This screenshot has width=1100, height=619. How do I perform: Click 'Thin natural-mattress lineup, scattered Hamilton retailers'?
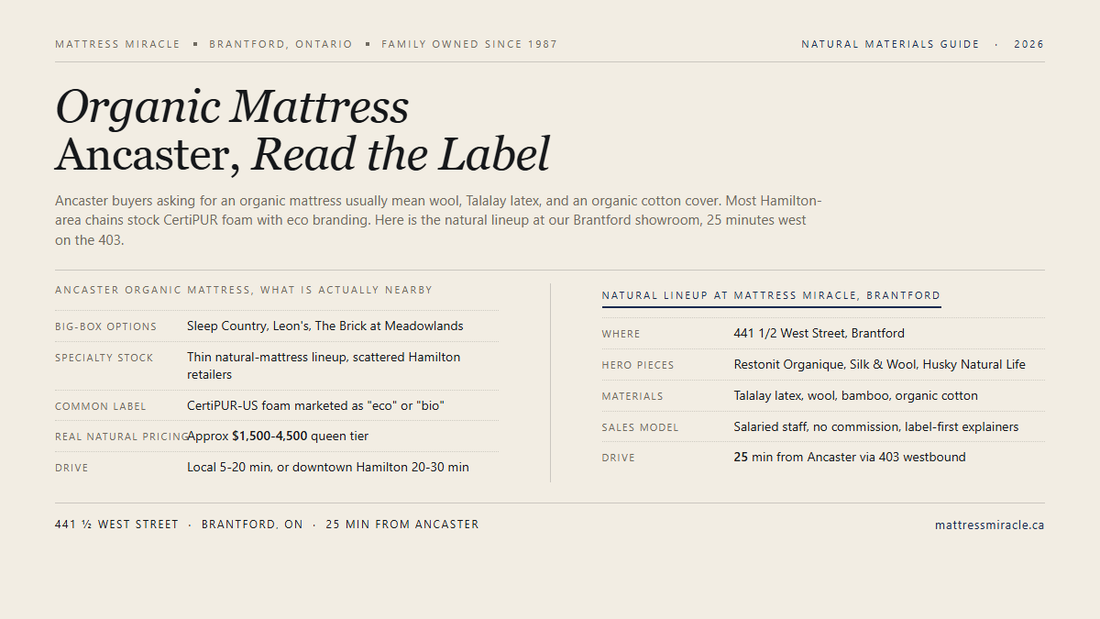pos(323,366)
